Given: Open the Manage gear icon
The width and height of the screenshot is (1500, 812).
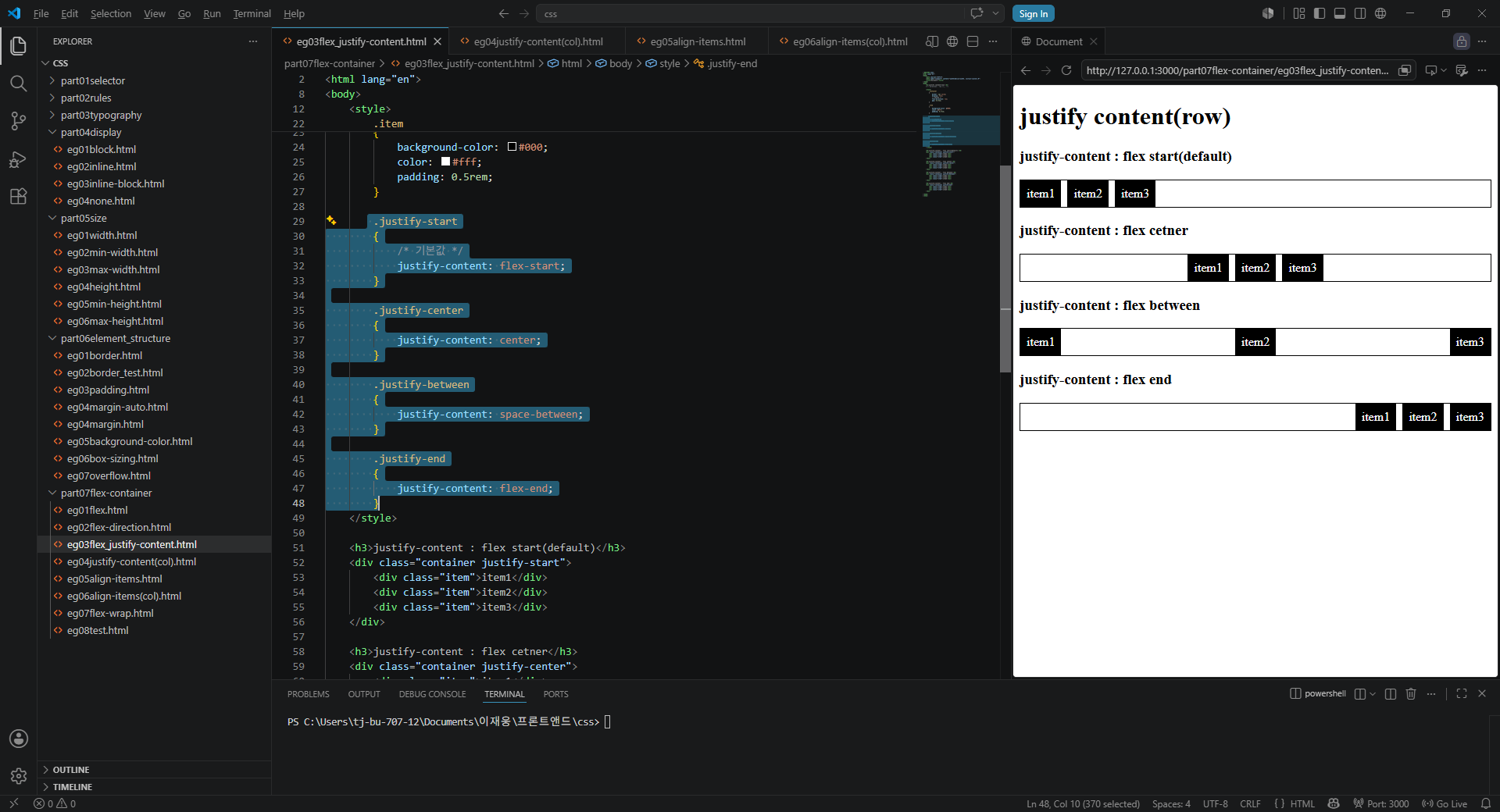Looking at the screenshot, I should point(19,776).
